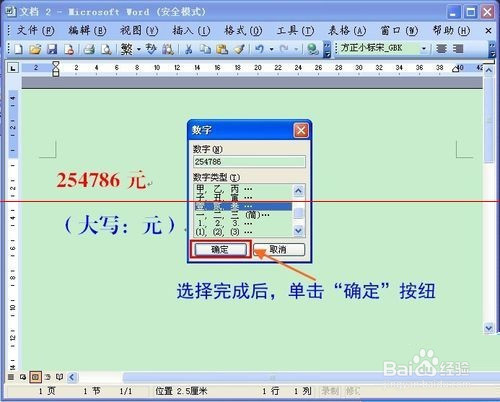Viewport: 500px width, 402px height.
Task: Select the highlighted 壹,贰,叁 number type
Action: pyautogui.click(x=243, y=206)
